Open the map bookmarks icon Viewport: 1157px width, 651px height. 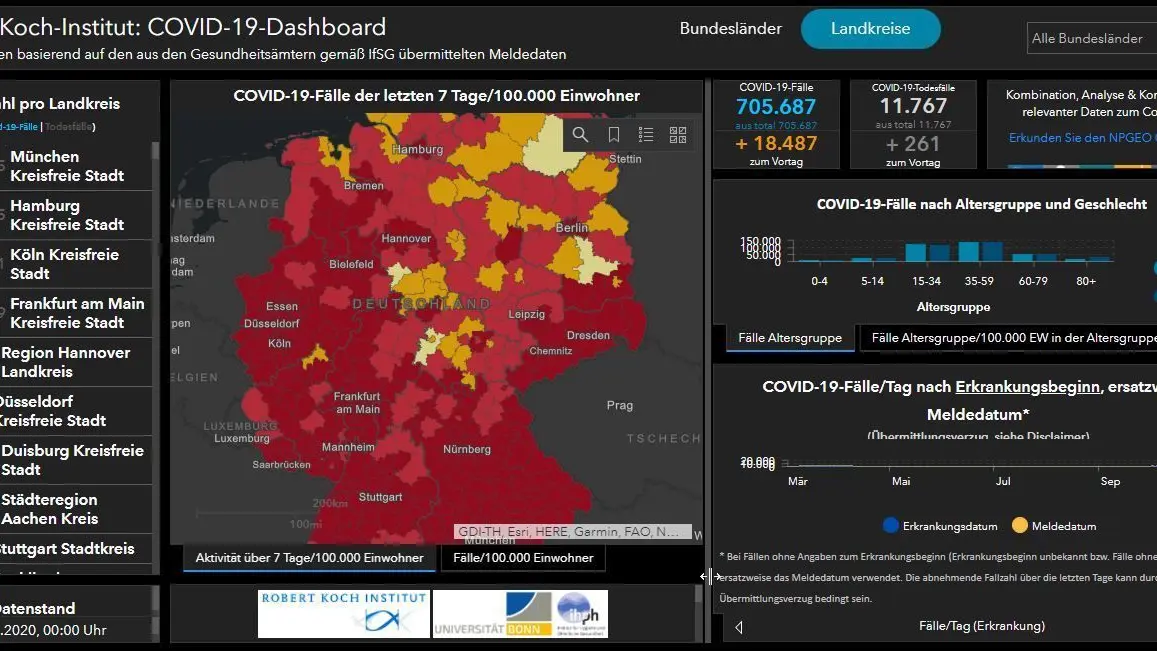613,134
